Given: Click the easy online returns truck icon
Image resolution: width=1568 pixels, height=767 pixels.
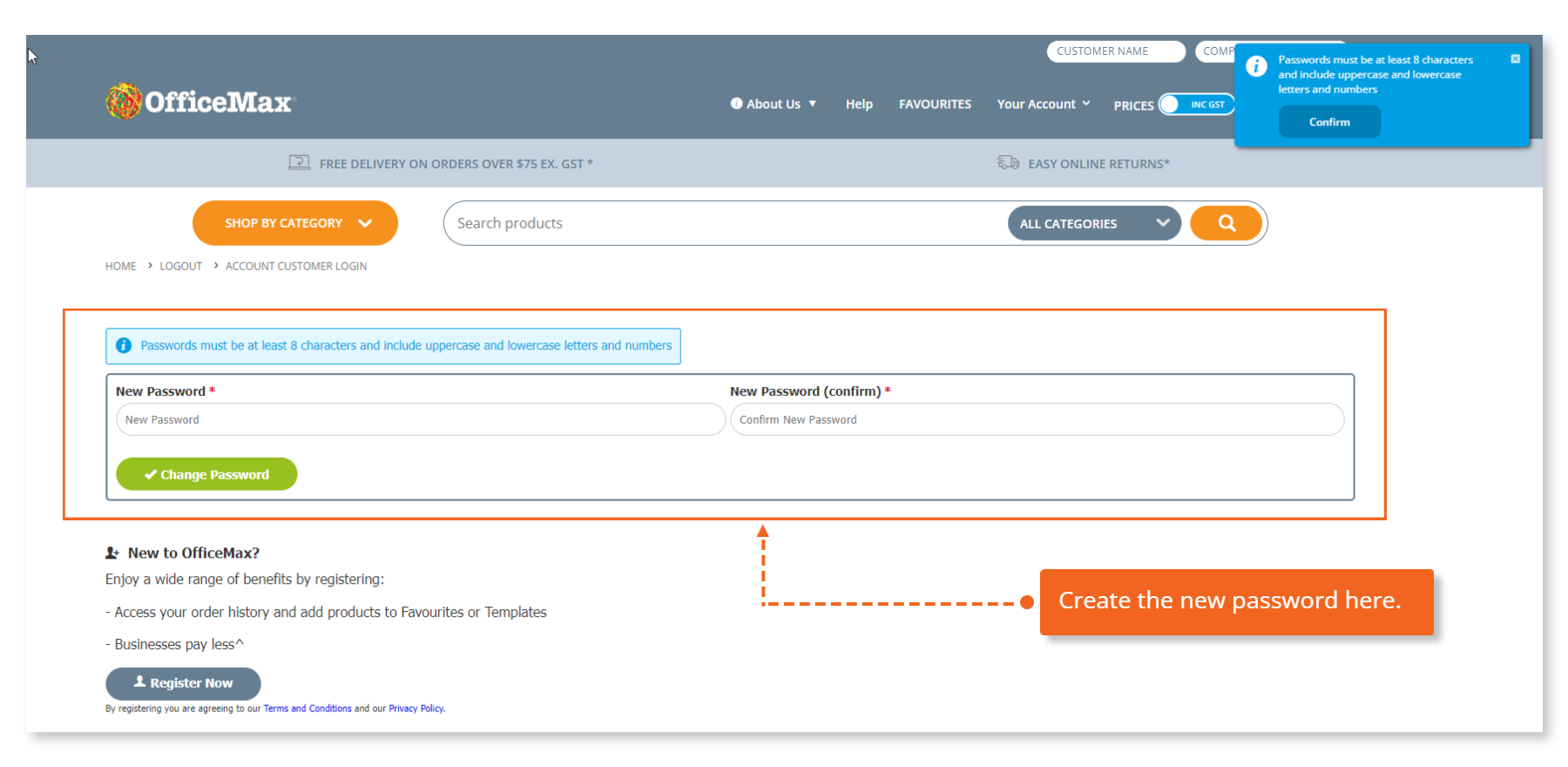Looking at the screenshot, I should click(1008, 163).
